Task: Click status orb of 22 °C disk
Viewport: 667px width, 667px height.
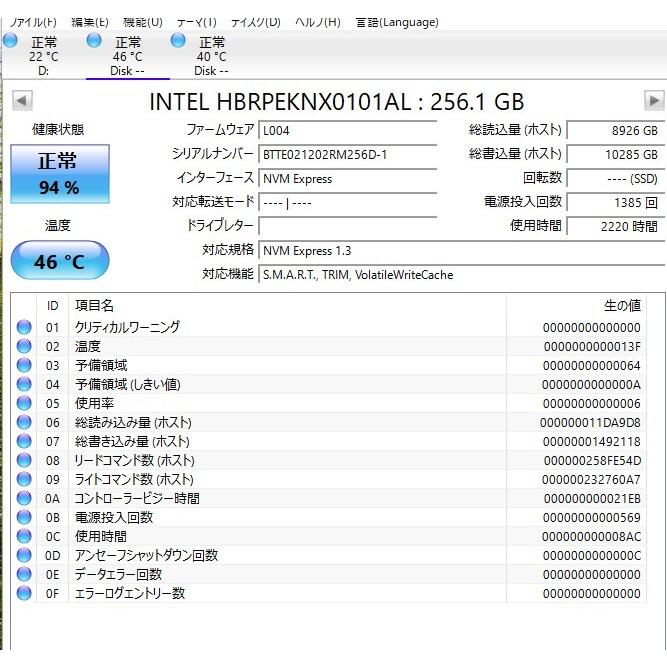Action: pos(10,41)
